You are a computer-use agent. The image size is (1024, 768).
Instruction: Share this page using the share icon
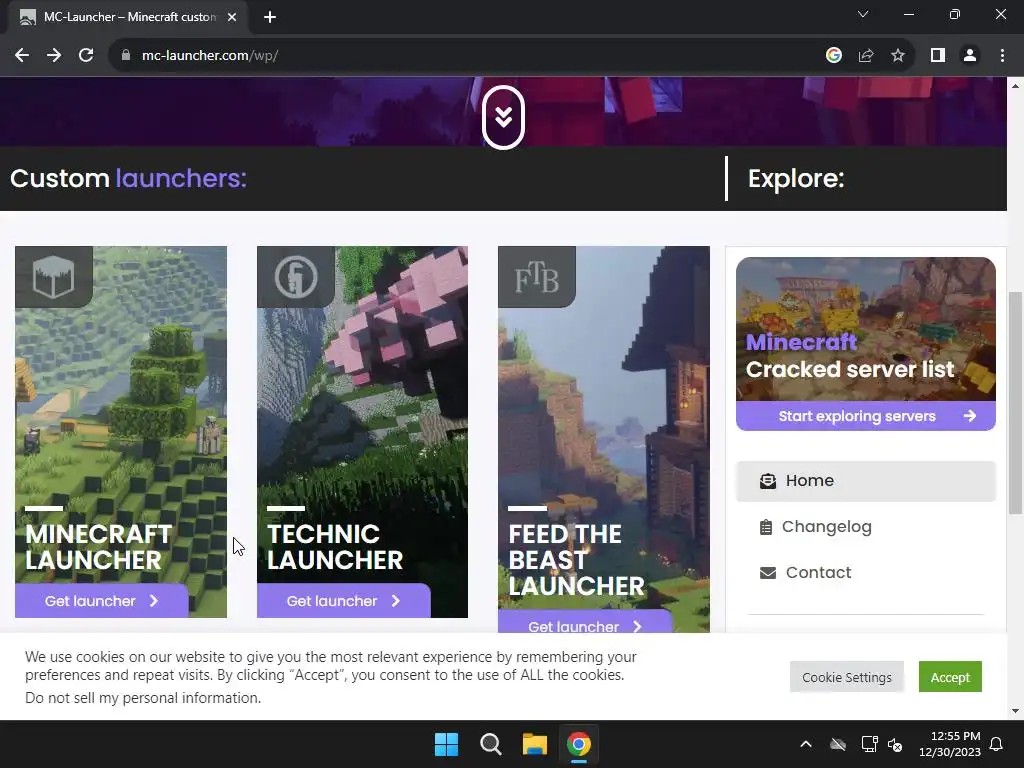point(866,56)
